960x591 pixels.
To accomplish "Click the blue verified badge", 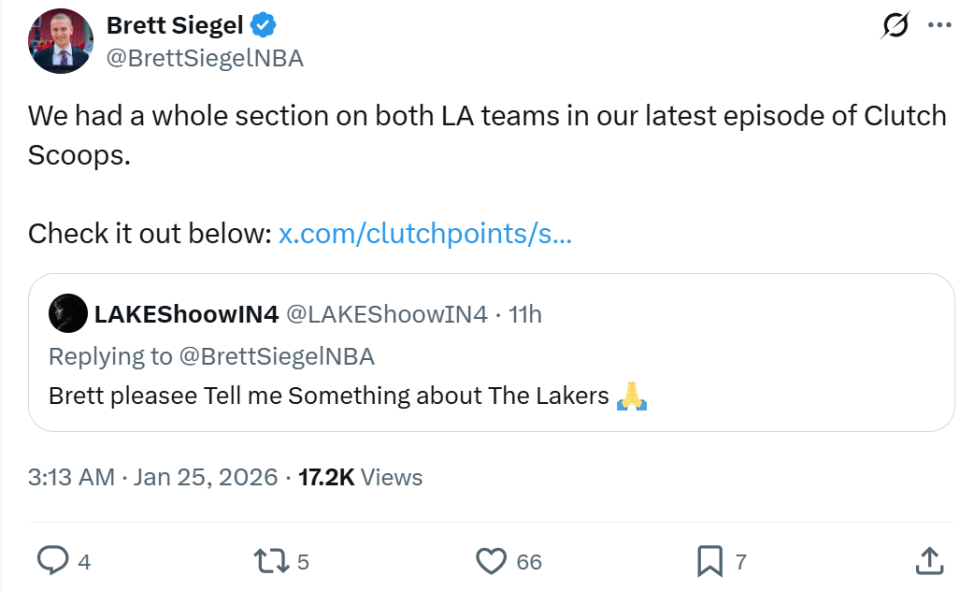I will 263,25.
